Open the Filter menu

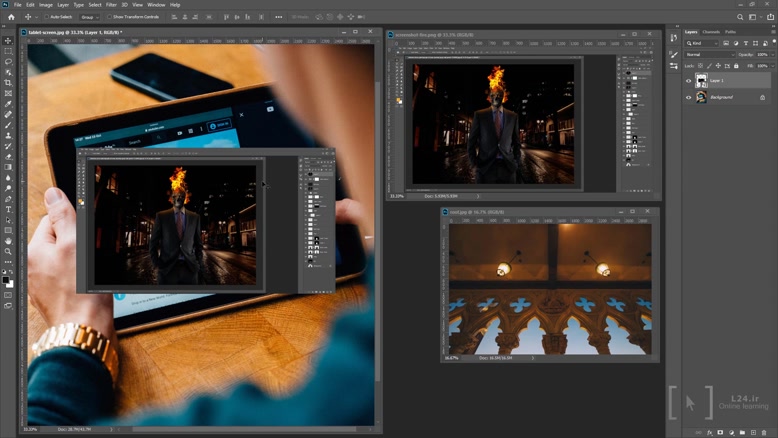click(x=111, y=5)
